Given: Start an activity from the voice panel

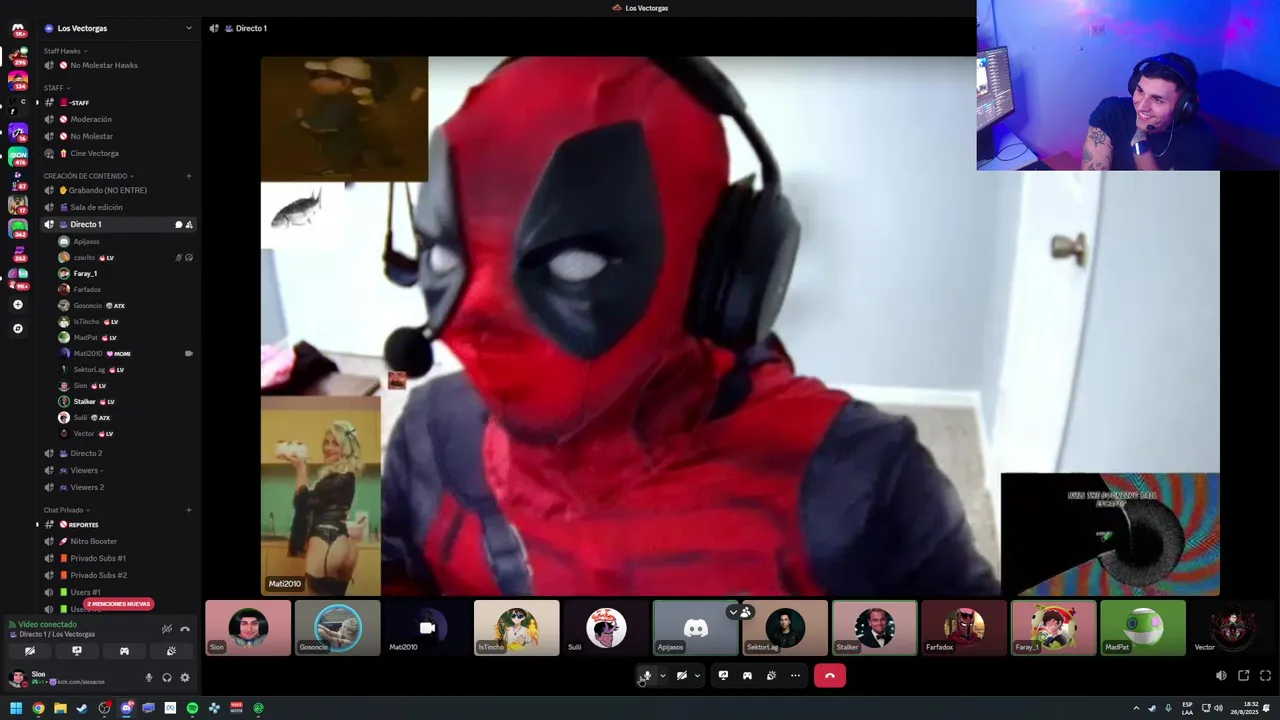Looking at the screenshot, I should tap(124, 651).
